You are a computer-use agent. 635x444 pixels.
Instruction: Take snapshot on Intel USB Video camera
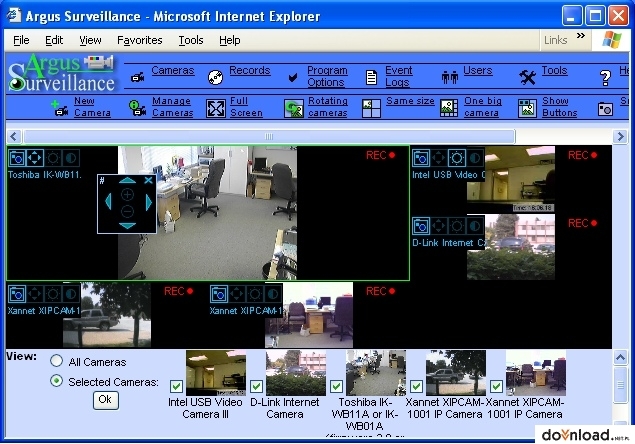[x=421, y=158]
